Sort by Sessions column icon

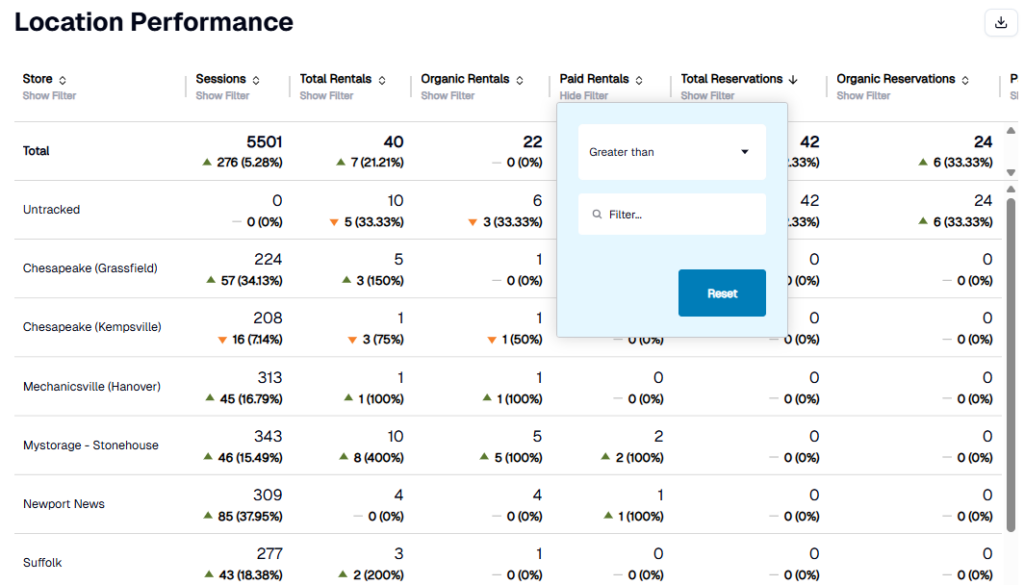pos(256,80)
